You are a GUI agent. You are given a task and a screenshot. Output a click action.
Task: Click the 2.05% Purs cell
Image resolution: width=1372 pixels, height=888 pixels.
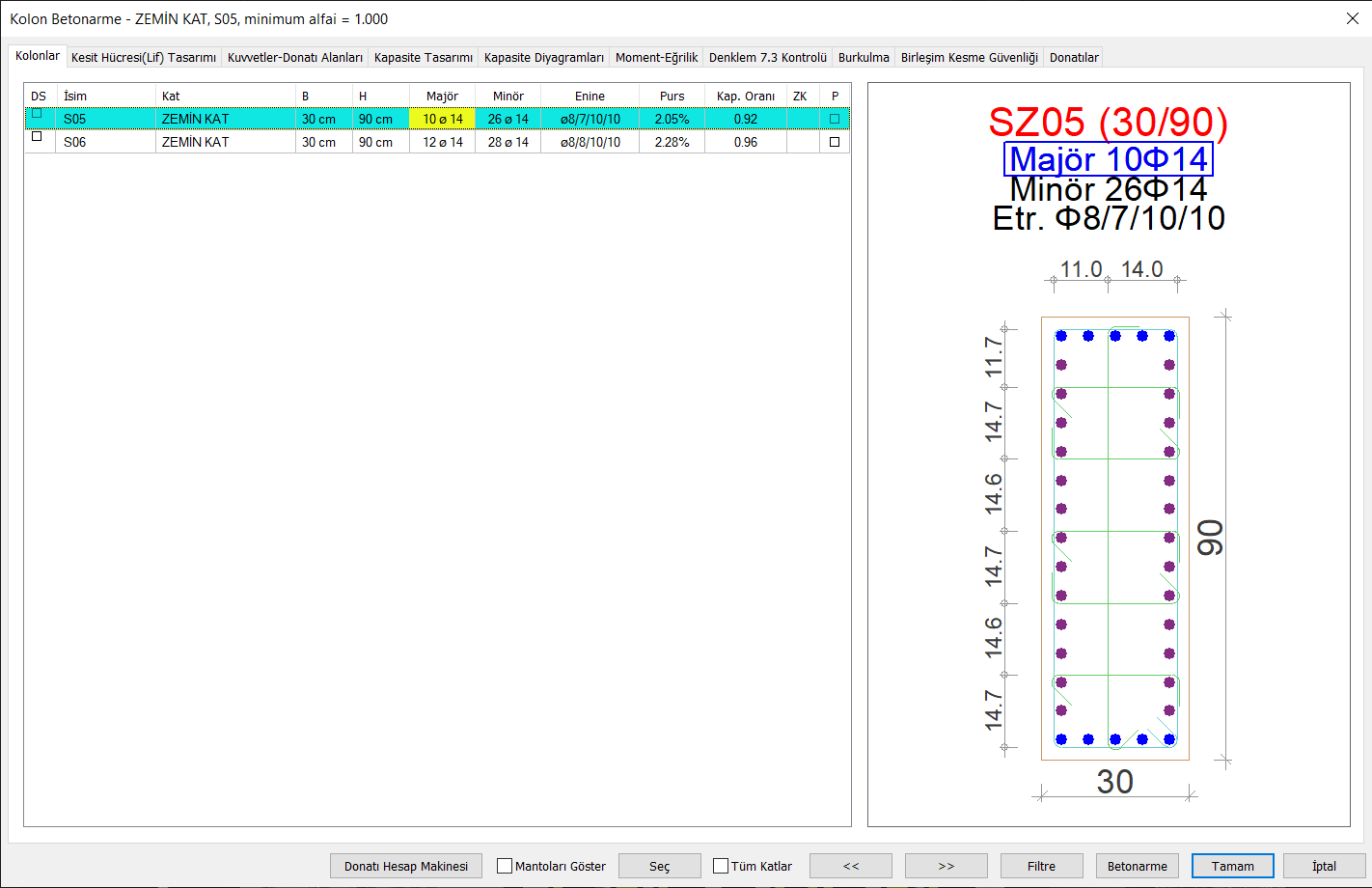tap(672, 119)
